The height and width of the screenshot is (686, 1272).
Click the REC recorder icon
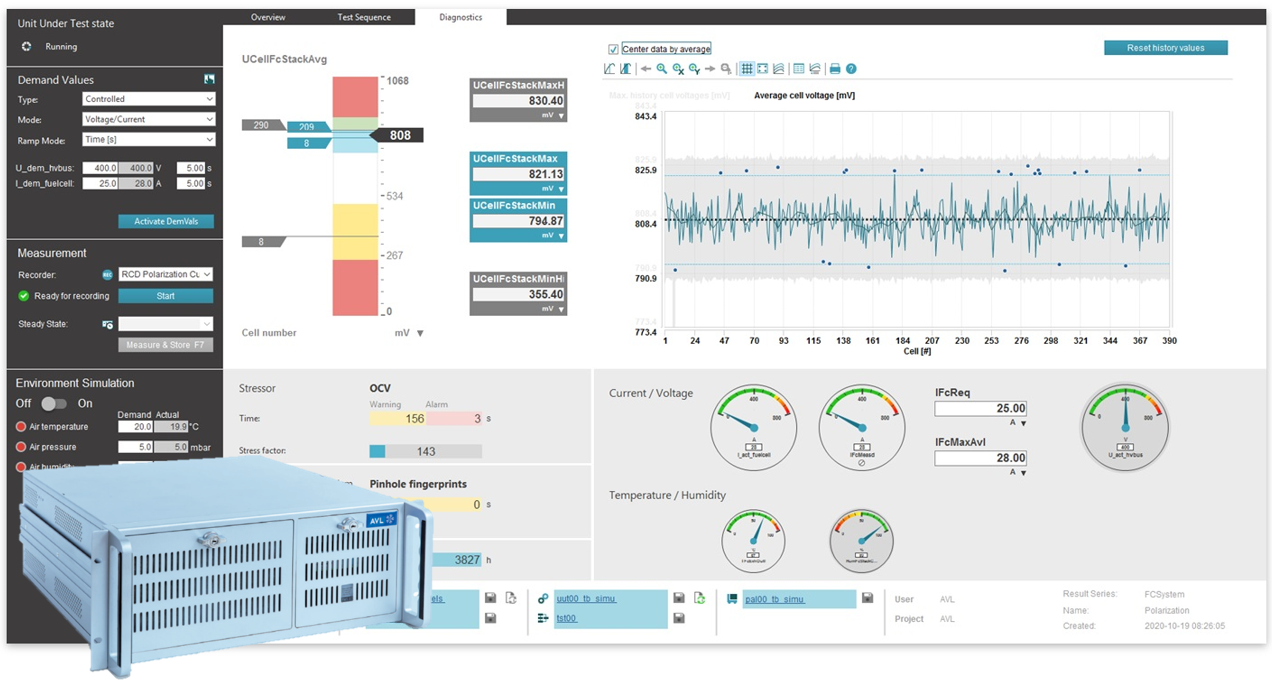tap(108, 274)
